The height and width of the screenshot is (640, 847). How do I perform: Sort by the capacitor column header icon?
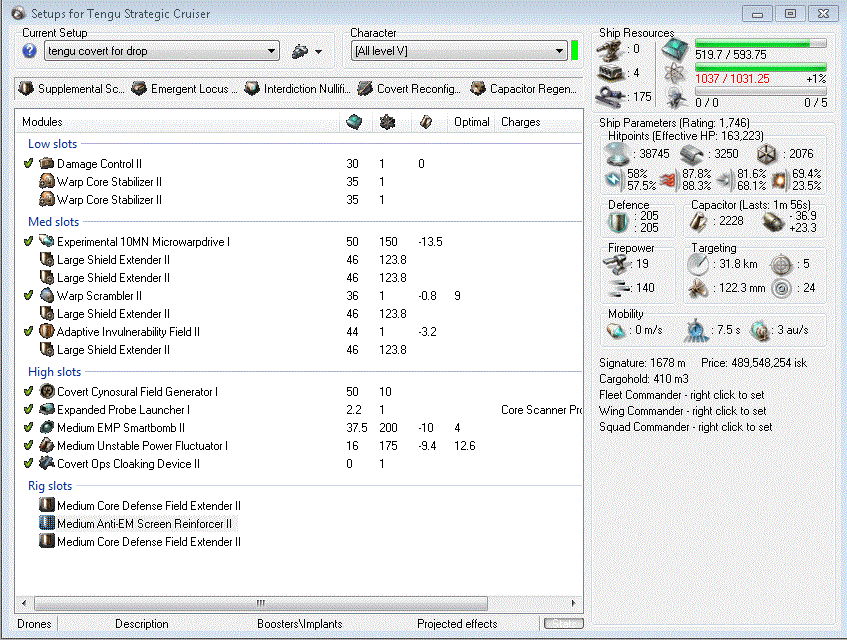tap(426, 122)
